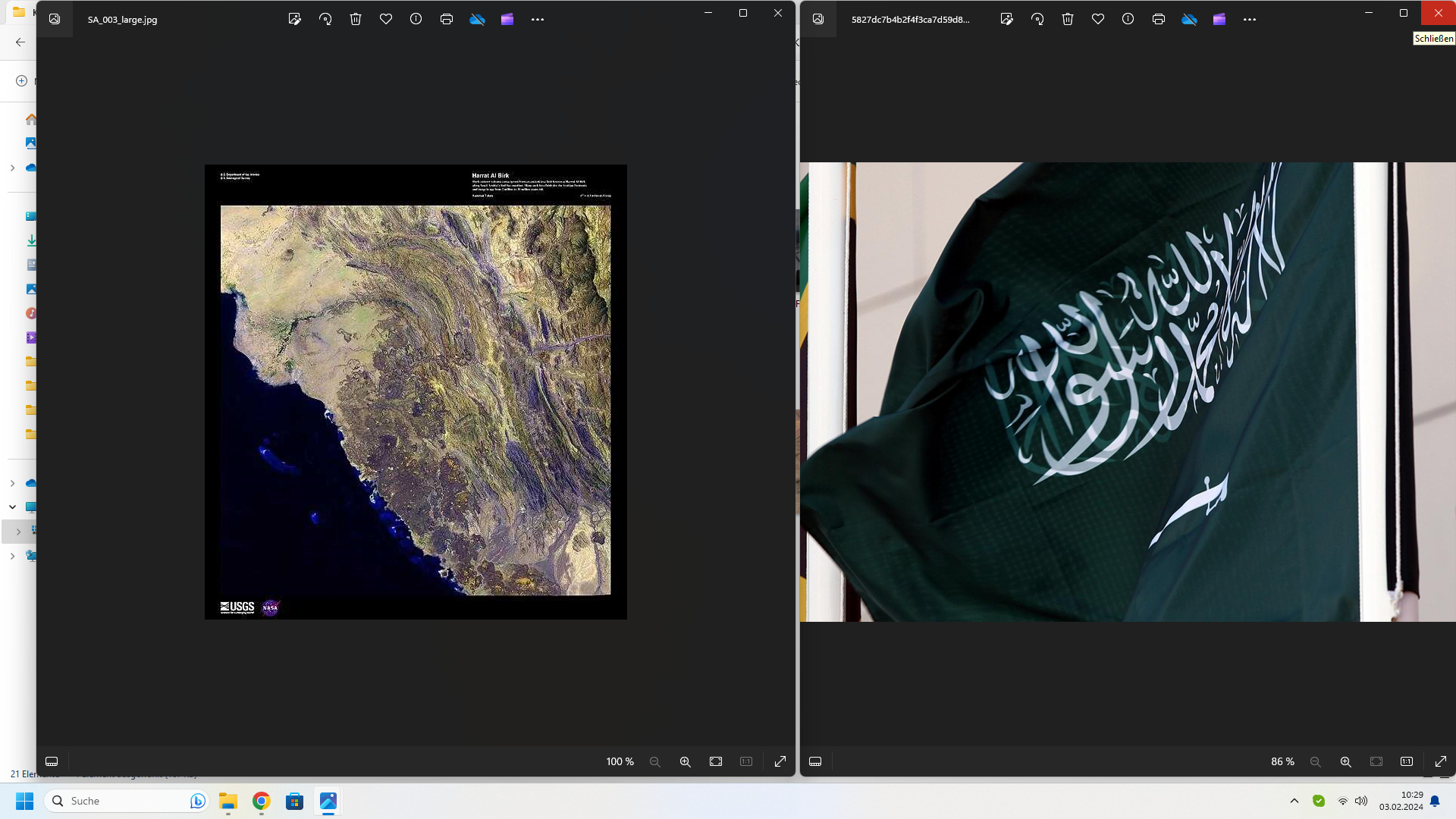Print the SA_003_large.jpg image
The height and width of the screenshot is (819, 1456).
coord(447,20)
